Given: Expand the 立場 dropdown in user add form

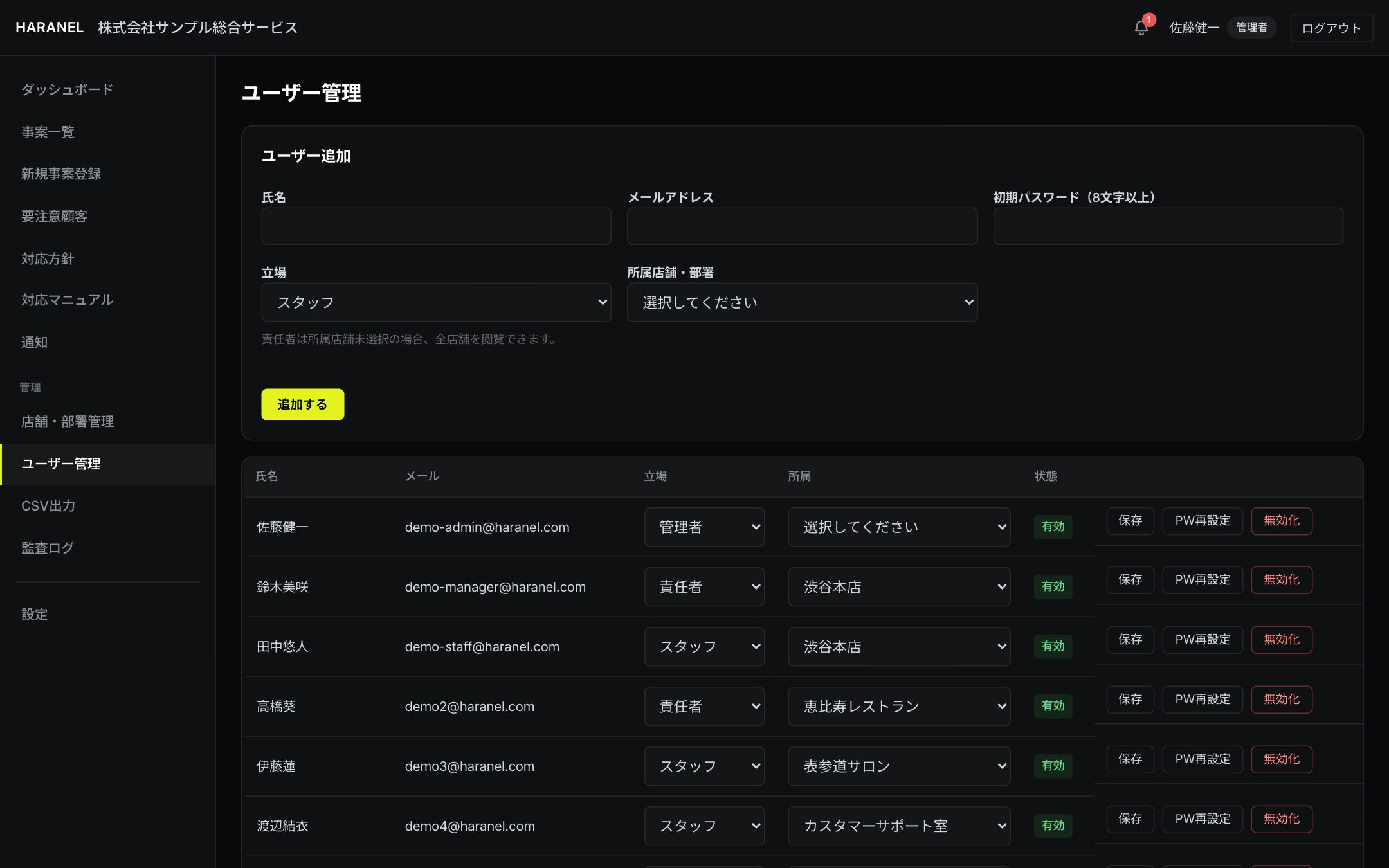Looking at the screenshot, I should coord(436,302).
